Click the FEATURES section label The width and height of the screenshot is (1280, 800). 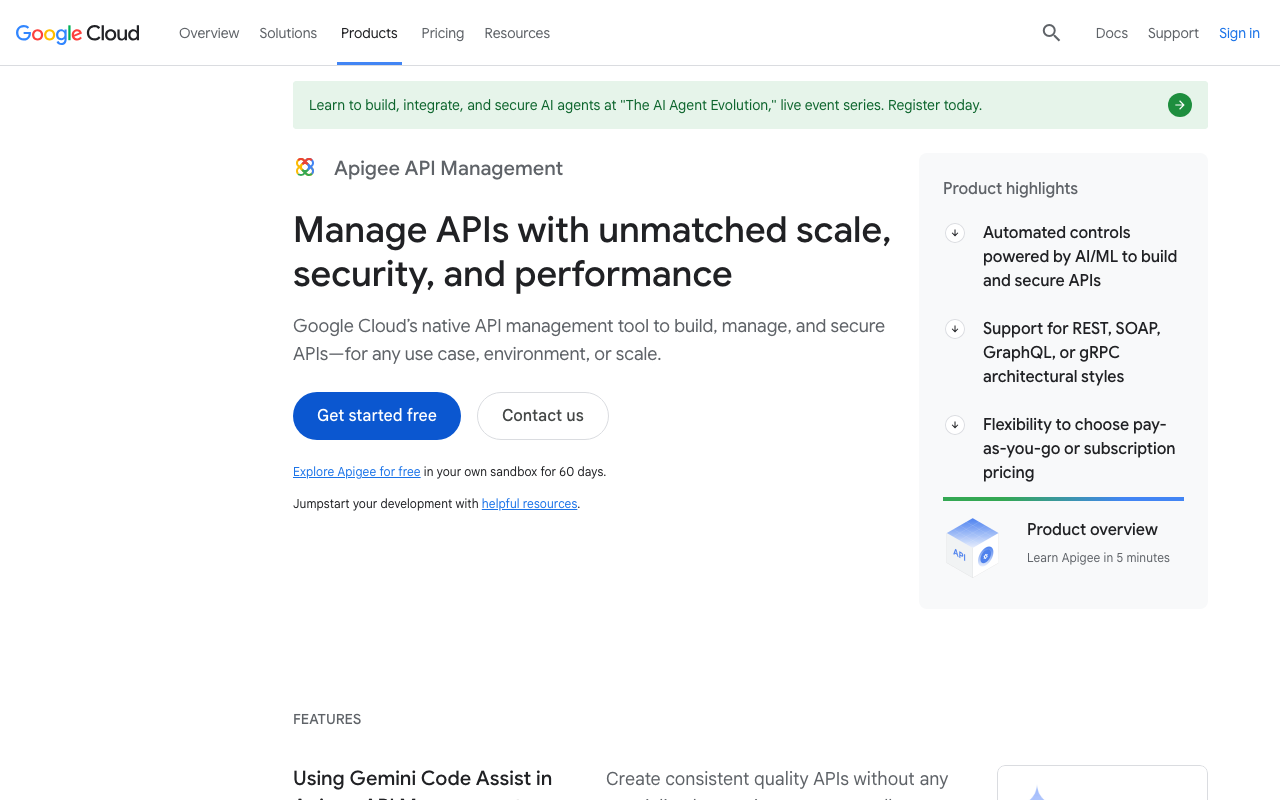pos(327,719)
